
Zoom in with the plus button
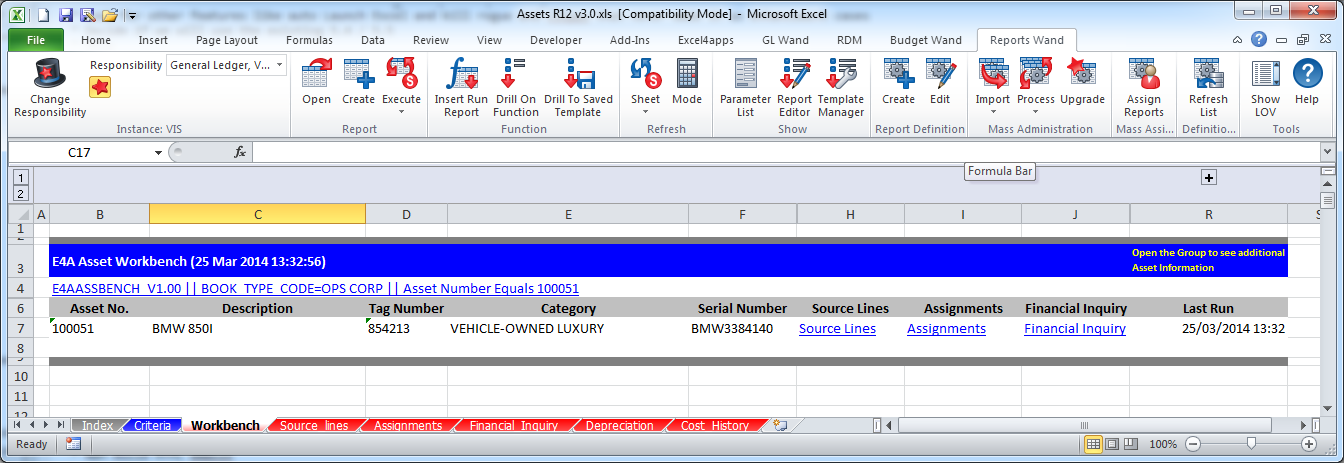pyautogui.click(x=1308, y=443)
